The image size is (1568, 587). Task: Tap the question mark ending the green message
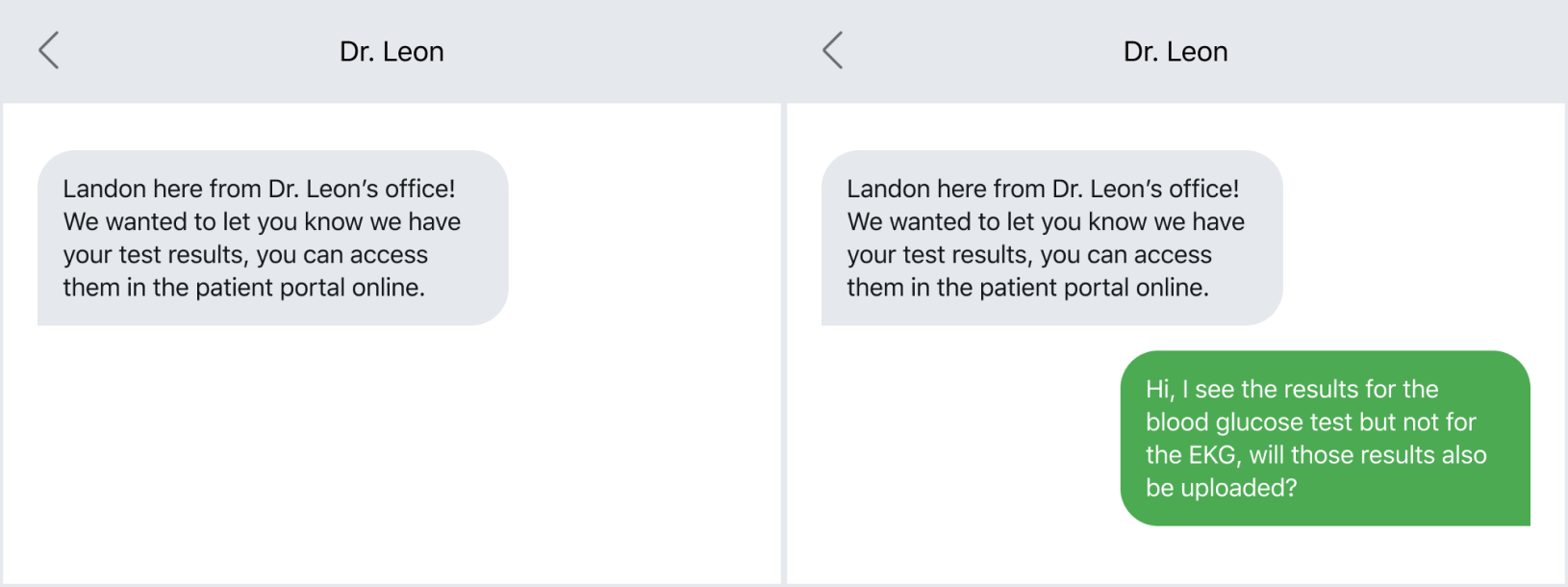coord(1292,488)
